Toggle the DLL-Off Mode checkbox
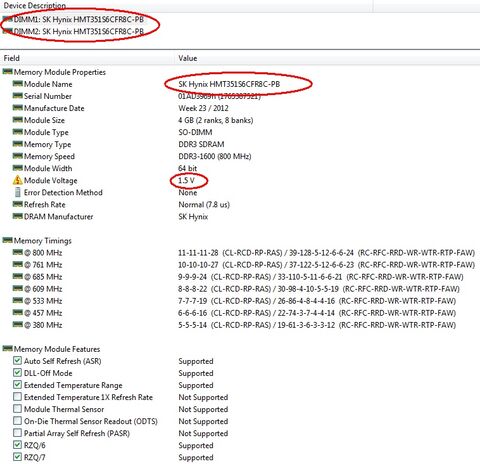 pos(17,372)
